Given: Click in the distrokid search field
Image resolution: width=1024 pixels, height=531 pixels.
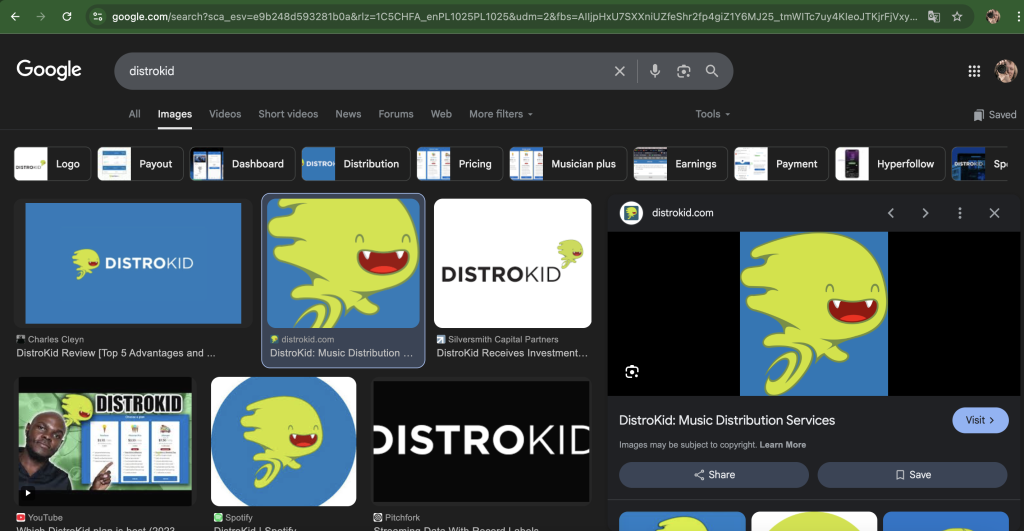Looking at the screenshot, I should pyautogui.click(x=366, y=71).
